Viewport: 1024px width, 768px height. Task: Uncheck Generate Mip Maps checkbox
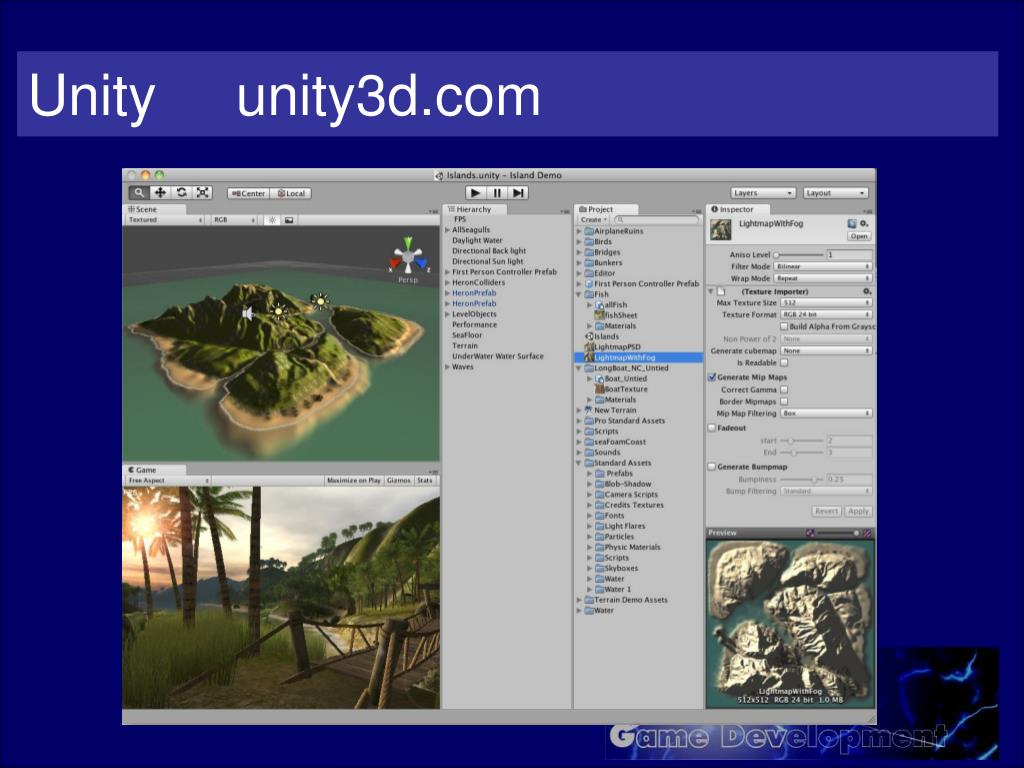[x=712, y=378]
